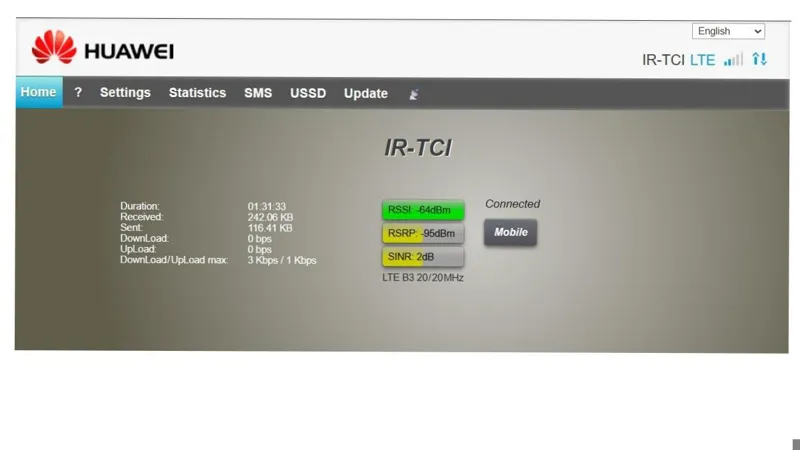Viewport: 800px width, 450px height.
Task: Select the USSD menu item
Action: (x=308, y=93)
